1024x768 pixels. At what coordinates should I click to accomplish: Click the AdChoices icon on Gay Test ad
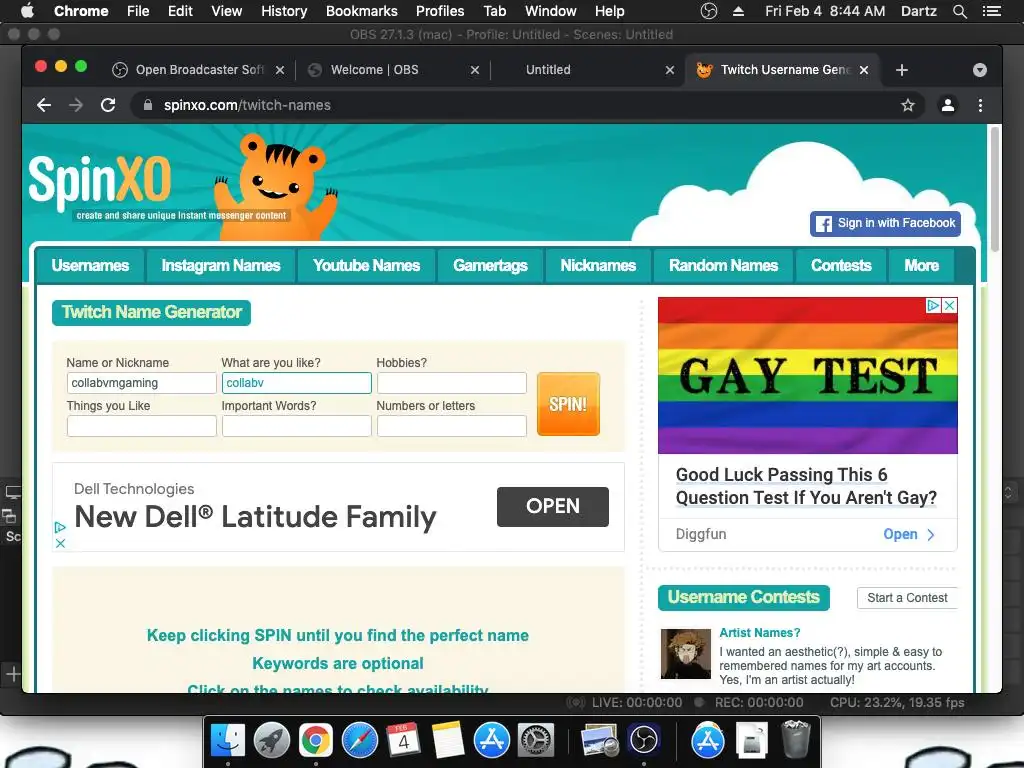tap(934, 305)
